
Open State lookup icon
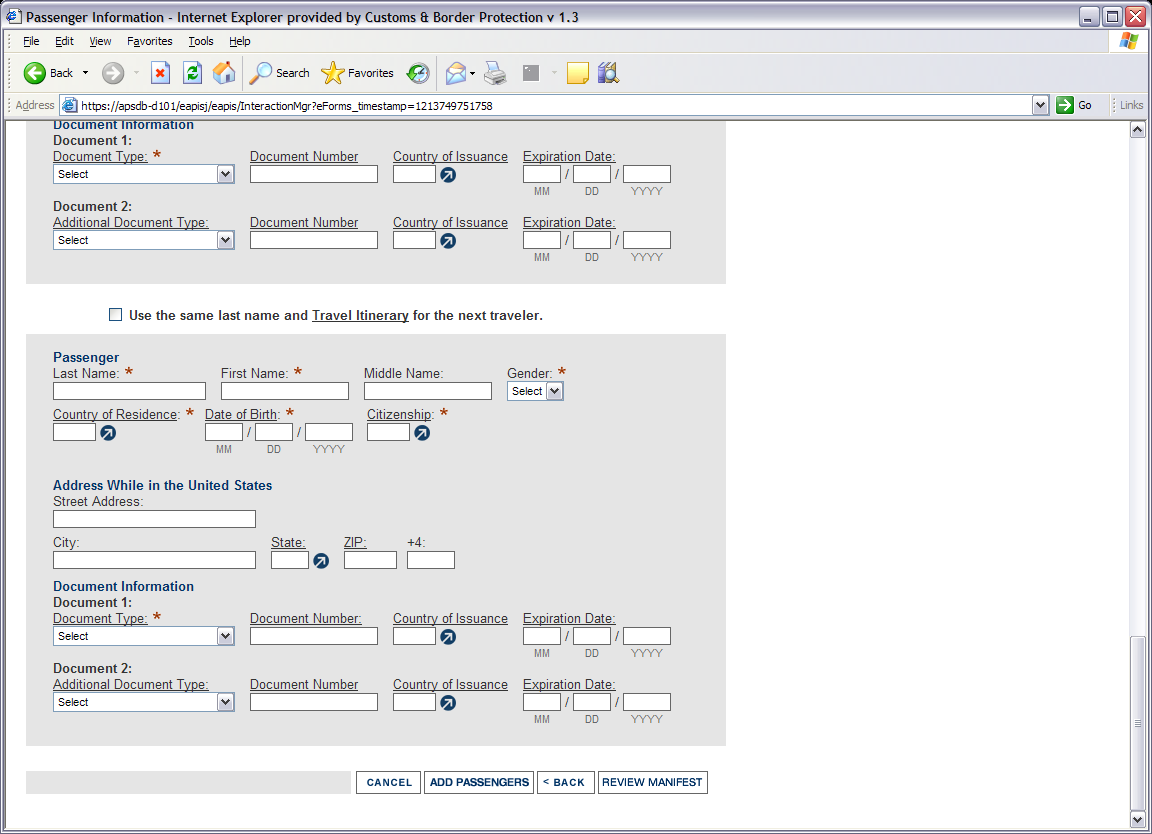(x=321, y=561)
